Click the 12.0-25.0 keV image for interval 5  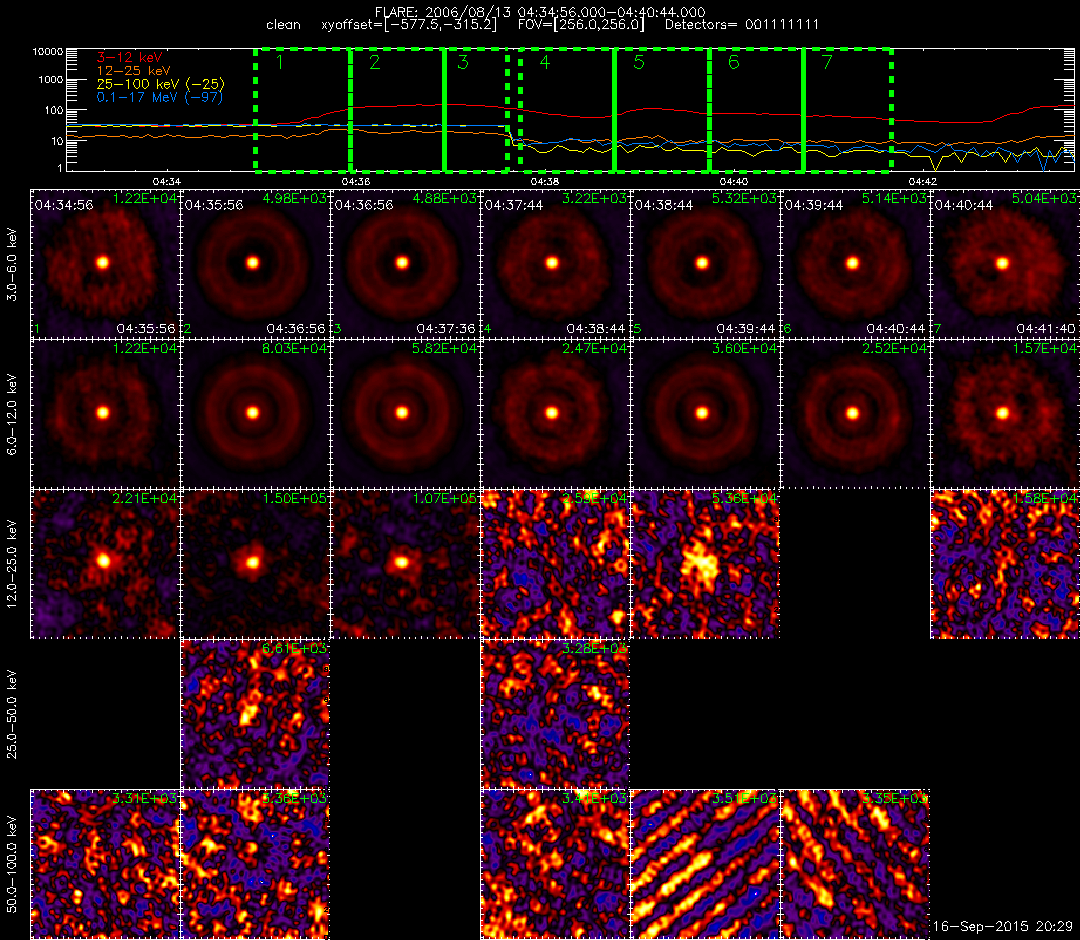coord(705,564)
